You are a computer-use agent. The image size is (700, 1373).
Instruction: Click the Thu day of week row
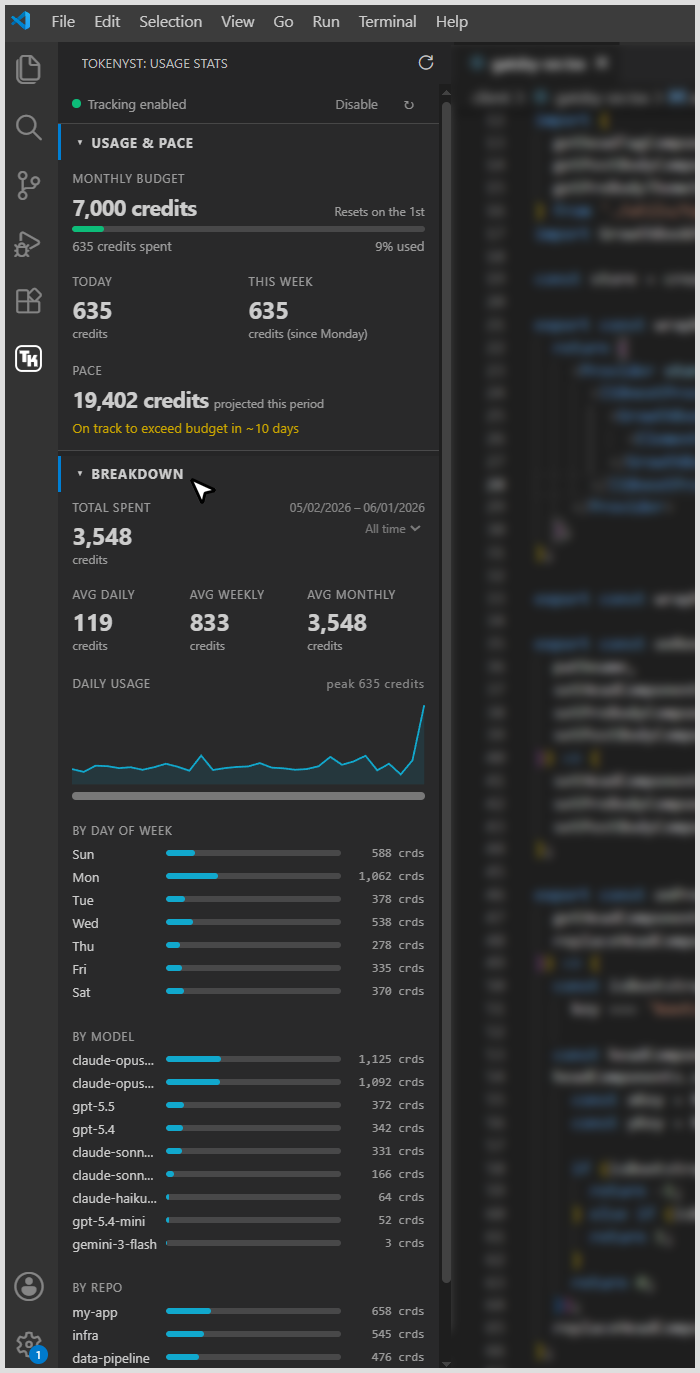pyautogui.click(x=248, y=946)
